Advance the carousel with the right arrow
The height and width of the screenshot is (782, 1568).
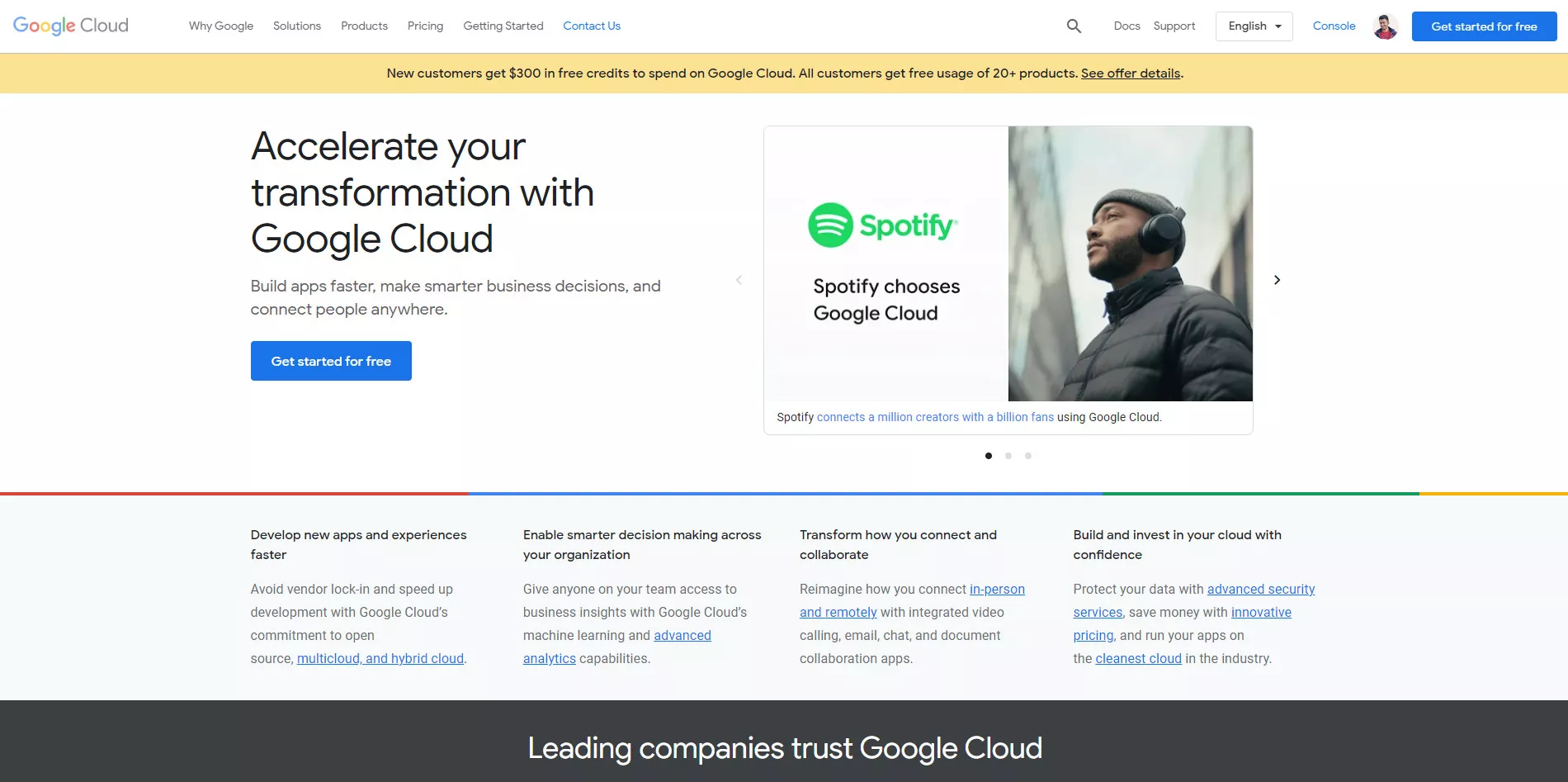click(1276, 279)
